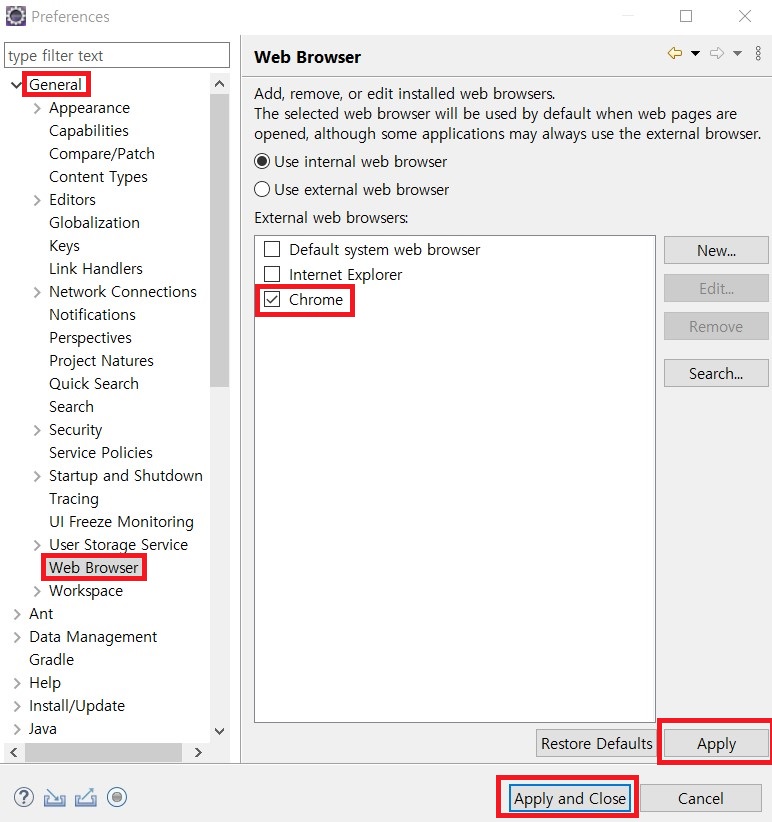Viewport: 772px width, 822px height.
Task: Click Restore Defaults button
Action: pos(596,743)
